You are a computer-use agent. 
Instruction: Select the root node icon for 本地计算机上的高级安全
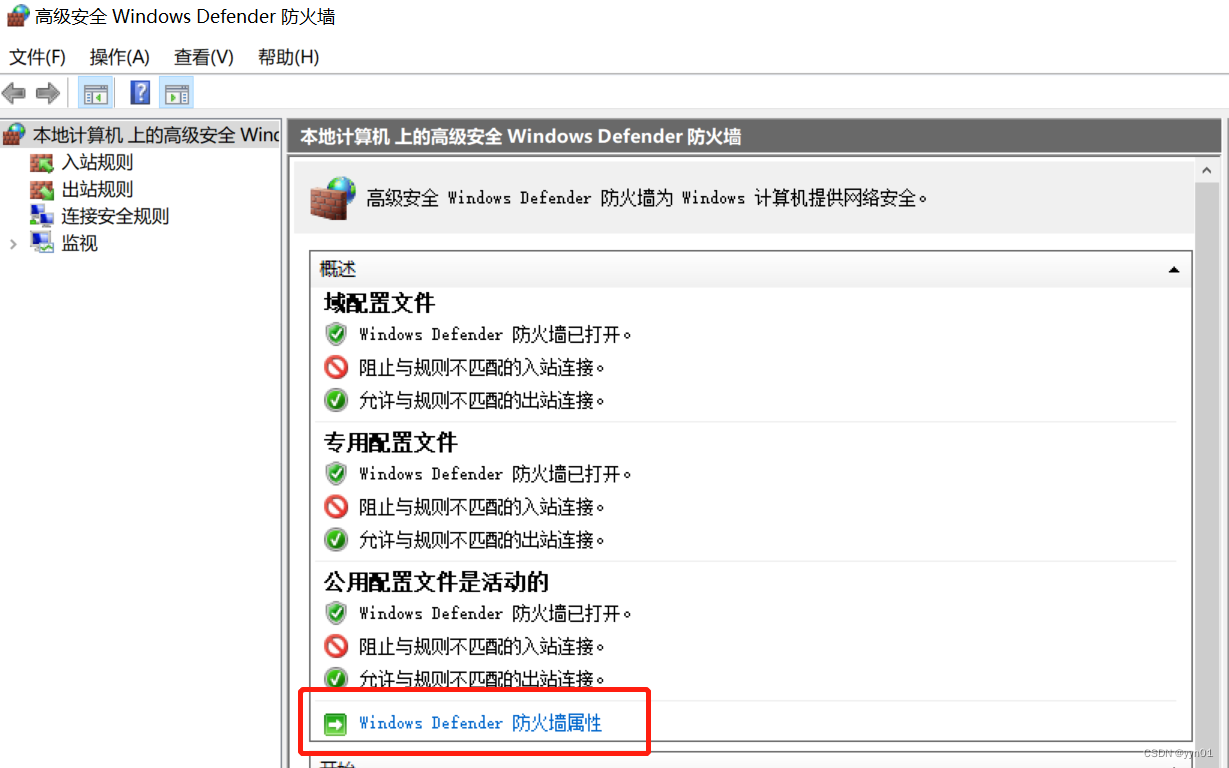click(14, 135)
